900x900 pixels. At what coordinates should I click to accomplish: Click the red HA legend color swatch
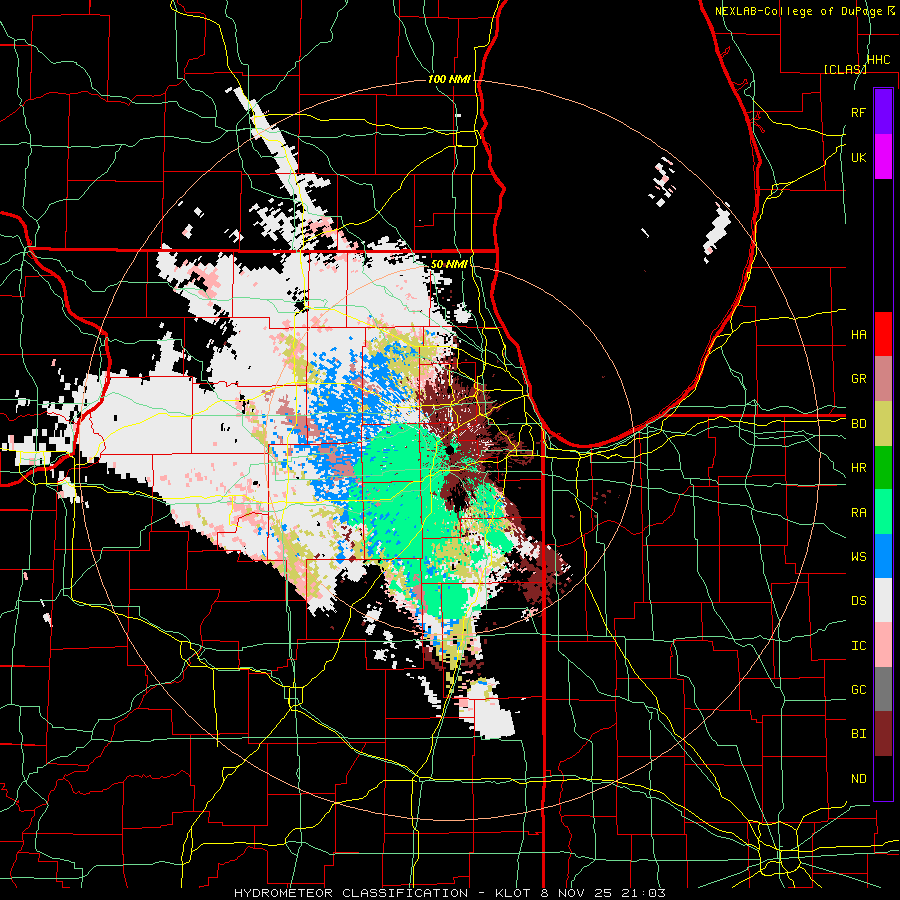tap(883, 334)
